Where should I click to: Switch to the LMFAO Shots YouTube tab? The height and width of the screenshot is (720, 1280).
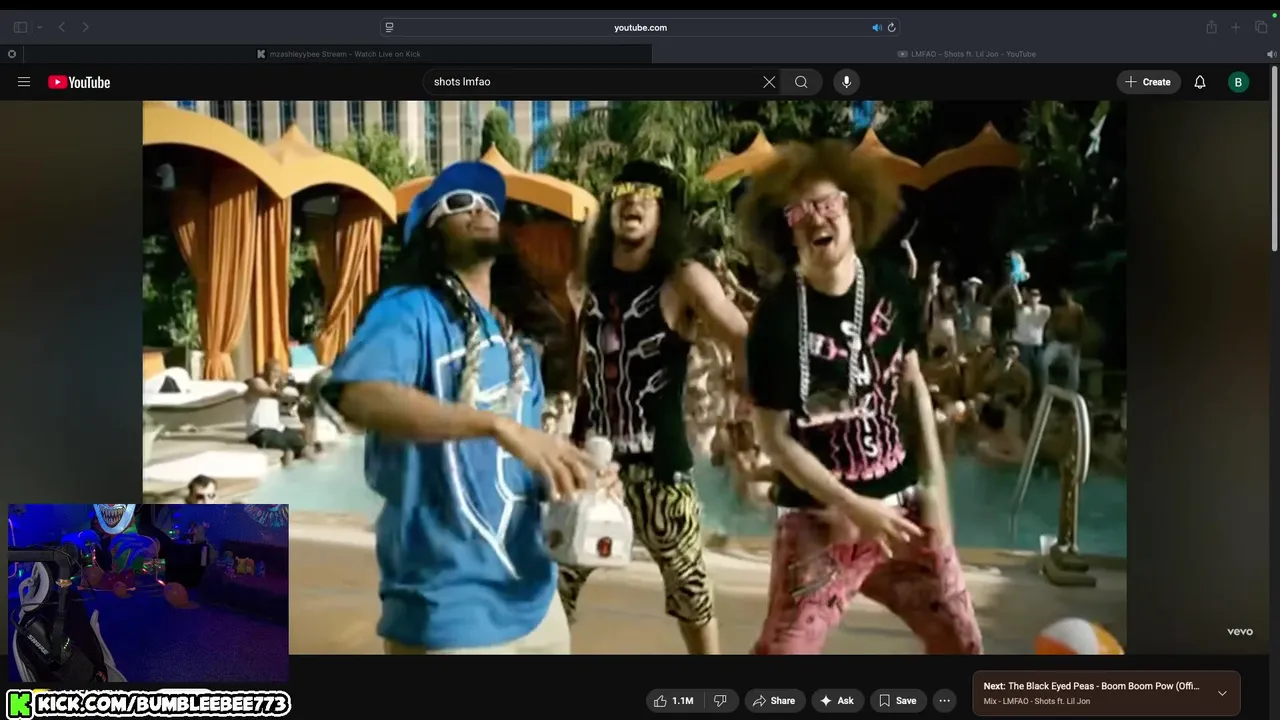[966, 54]
